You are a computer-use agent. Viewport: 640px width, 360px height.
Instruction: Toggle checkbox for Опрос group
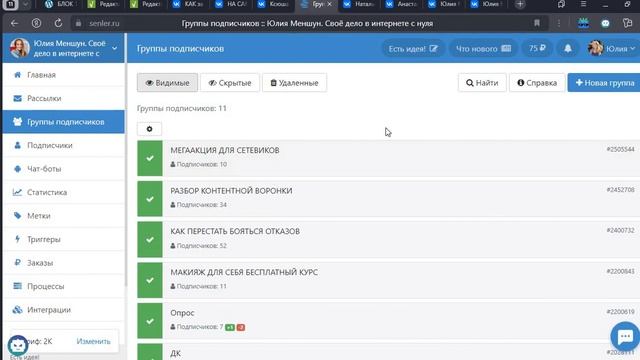pos(150,321)
